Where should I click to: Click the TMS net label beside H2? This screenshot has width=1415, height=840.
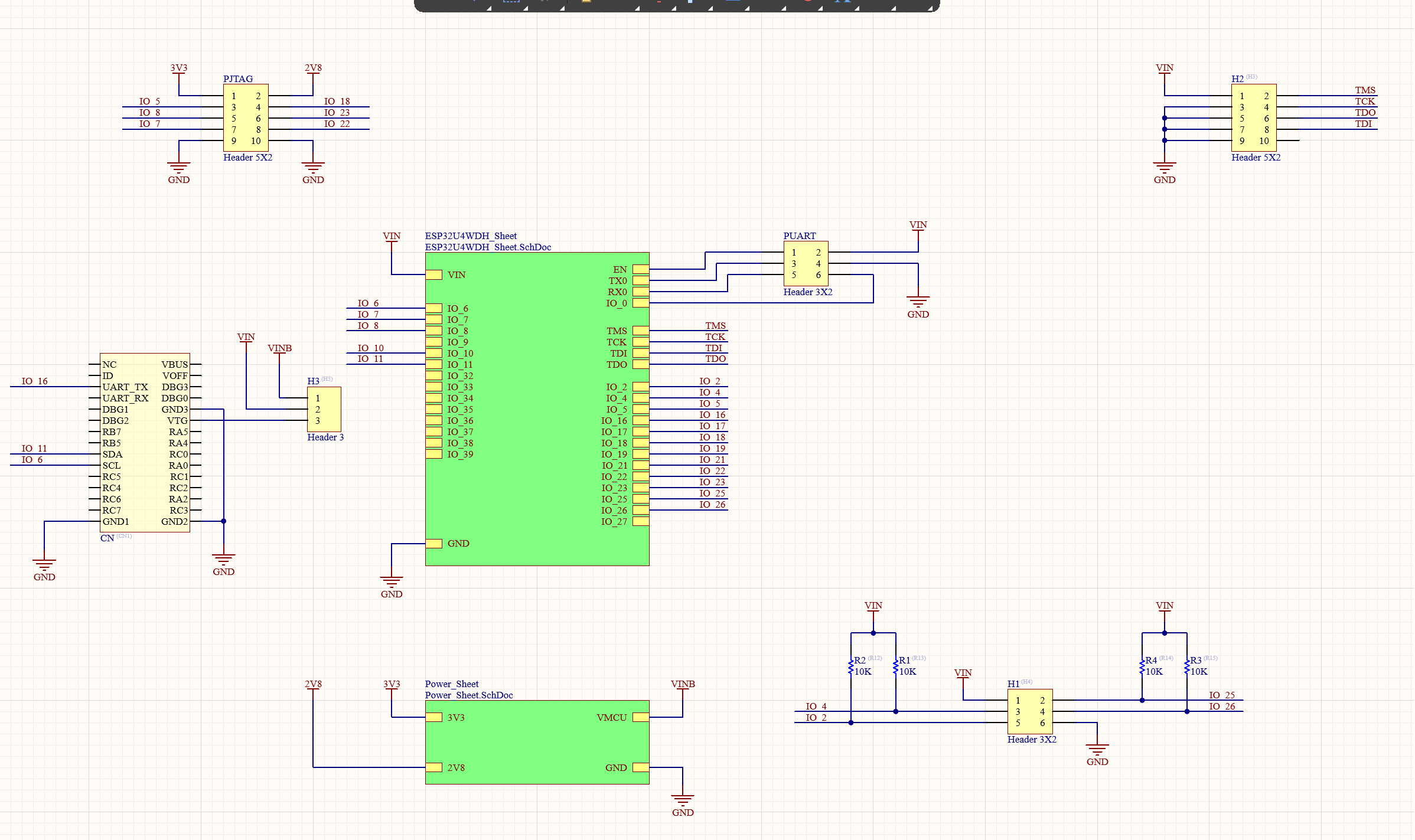[1365, 90]
